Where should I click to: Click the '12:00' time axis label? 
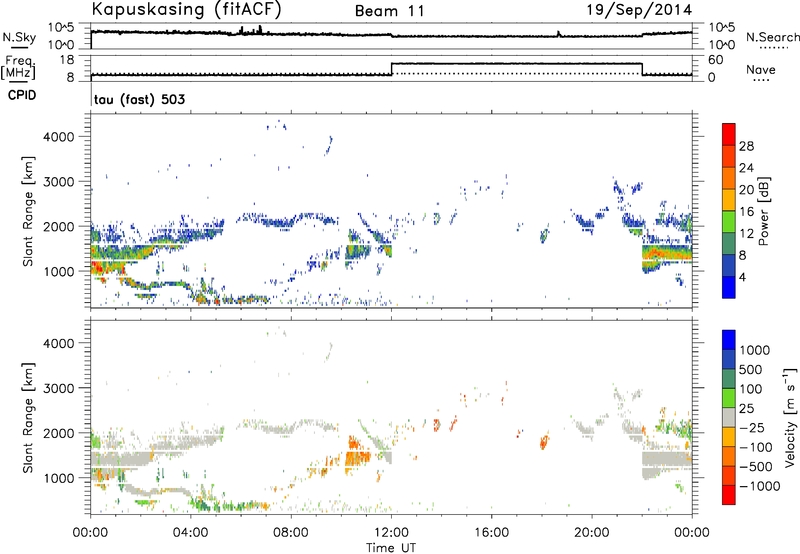tap(391, 533)
